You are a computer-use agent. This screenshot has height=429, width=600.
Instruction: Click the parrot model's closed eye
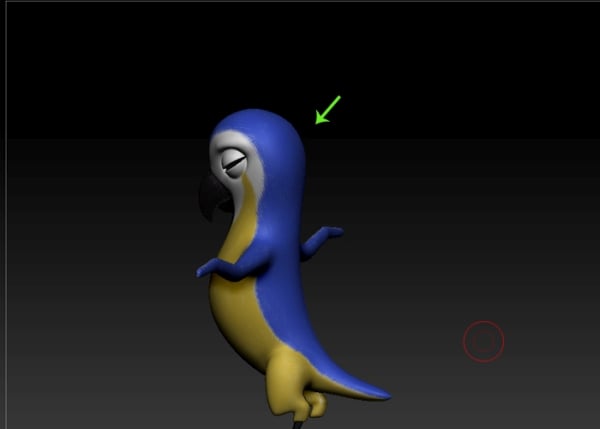tap(234, 163)
